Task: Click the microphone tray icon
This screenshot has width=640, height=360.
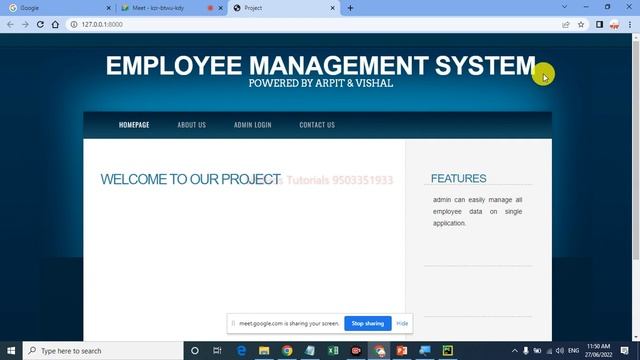Action: (526, 351)
